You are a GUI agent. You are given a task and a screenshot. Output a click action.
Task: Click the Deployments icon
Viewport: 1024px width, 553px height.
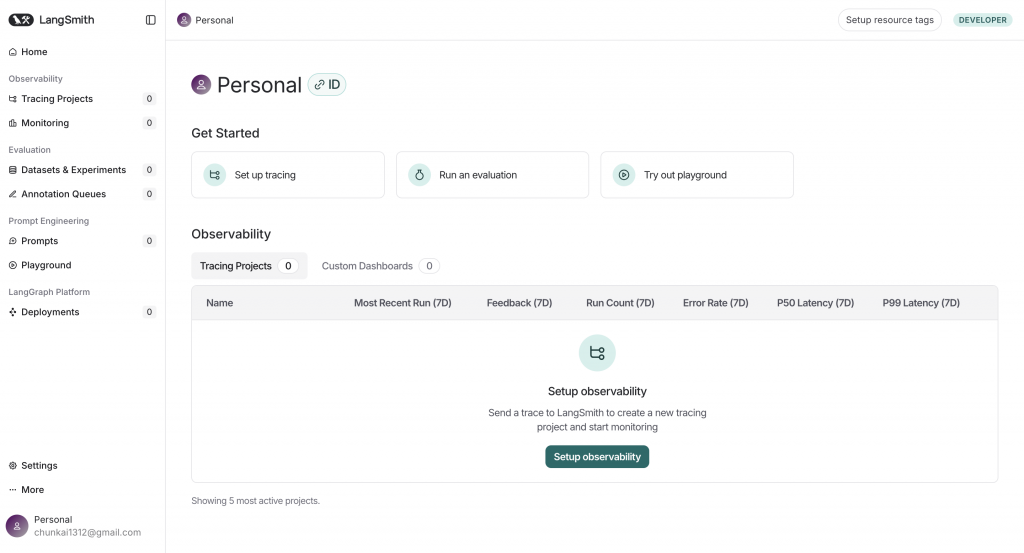(12, 312)
